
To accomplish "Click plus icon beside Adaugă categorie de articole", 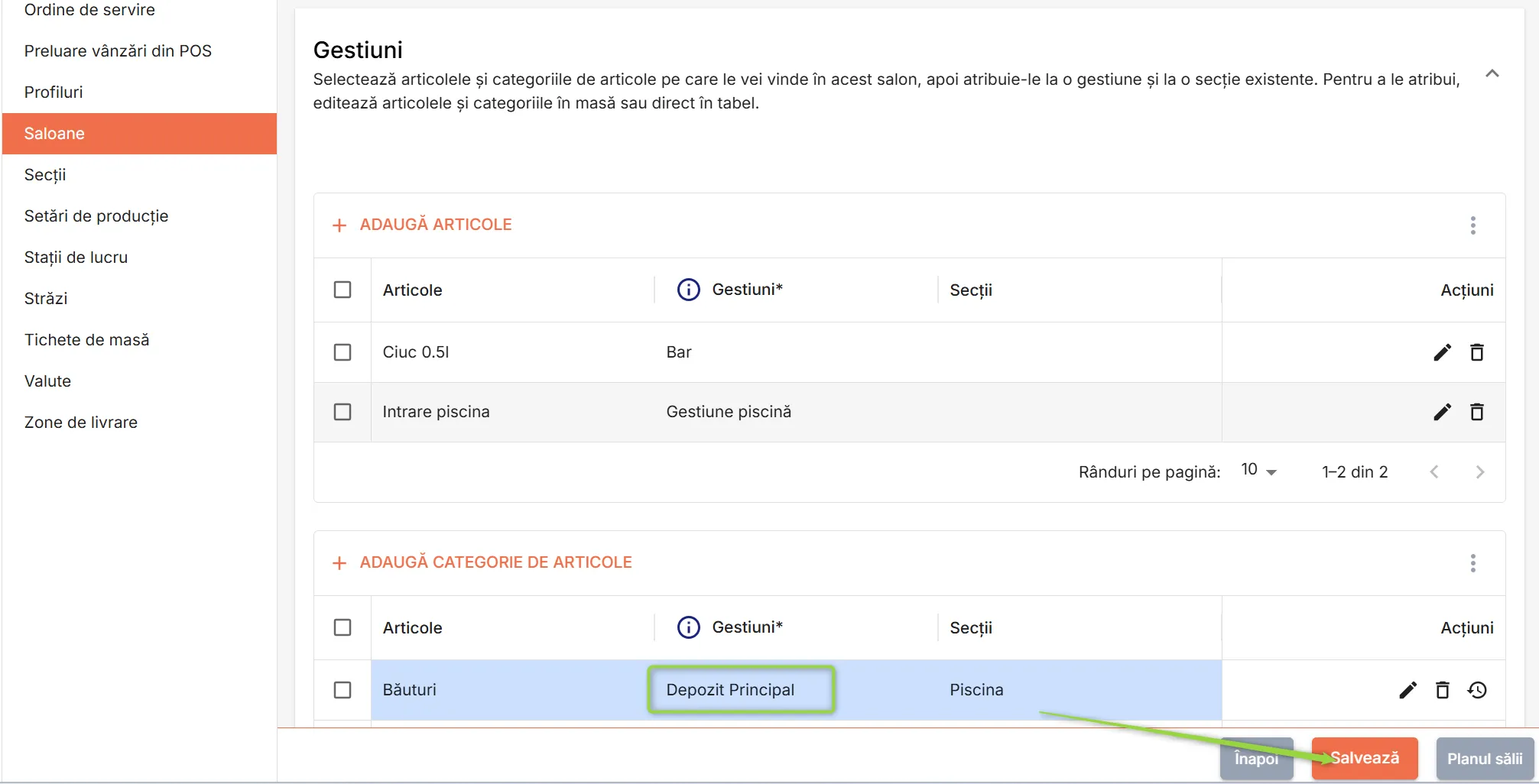I will coord(339,563).
